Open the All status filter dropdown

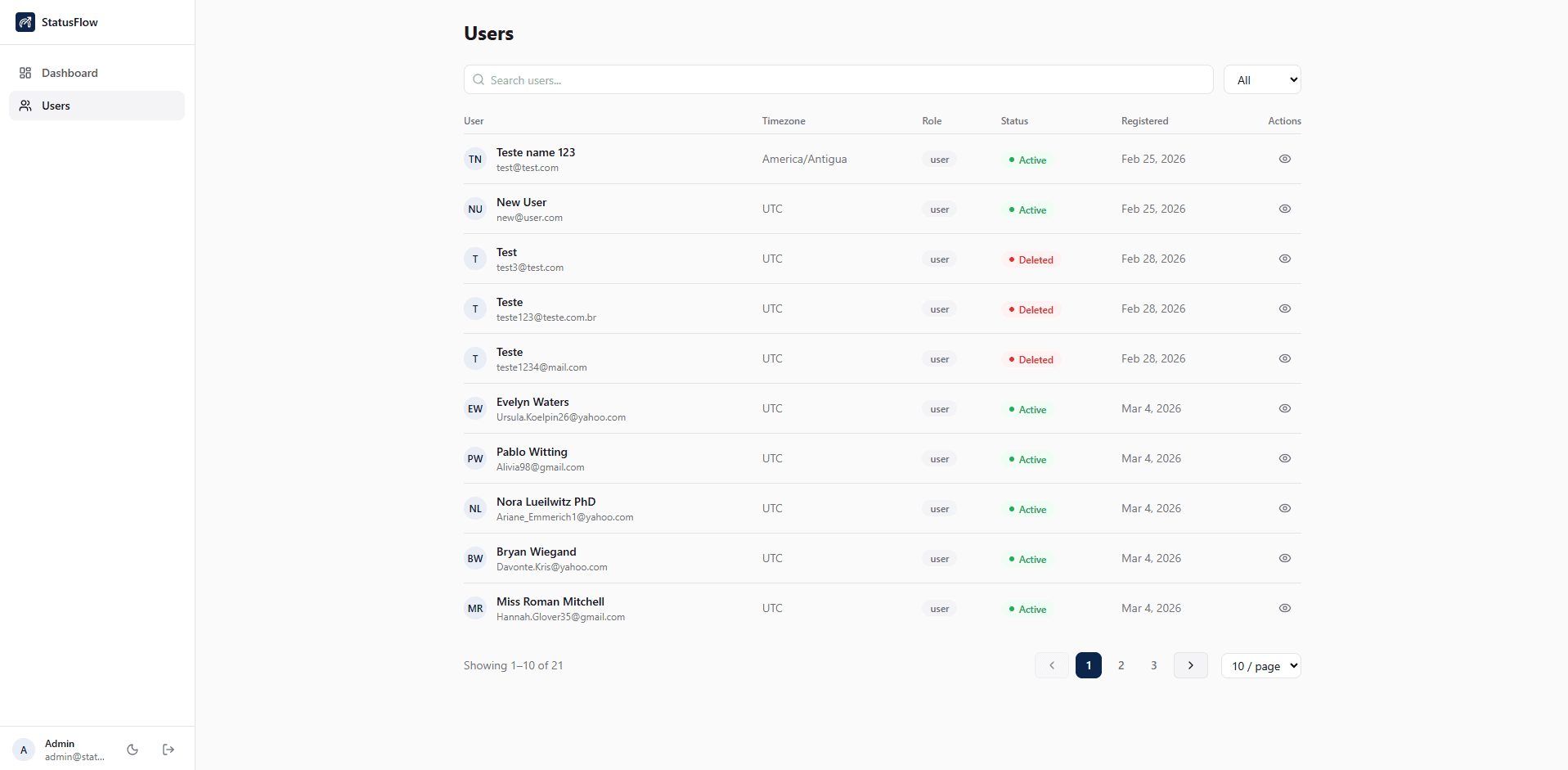(x=1262, y=79)
